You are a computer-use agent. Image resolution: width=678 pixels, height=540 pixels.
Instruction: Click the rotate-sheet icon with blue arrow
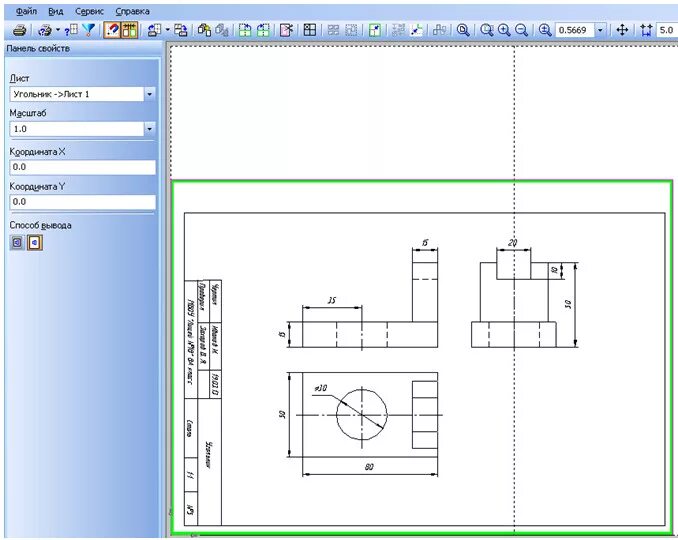[x=154, y=30]
